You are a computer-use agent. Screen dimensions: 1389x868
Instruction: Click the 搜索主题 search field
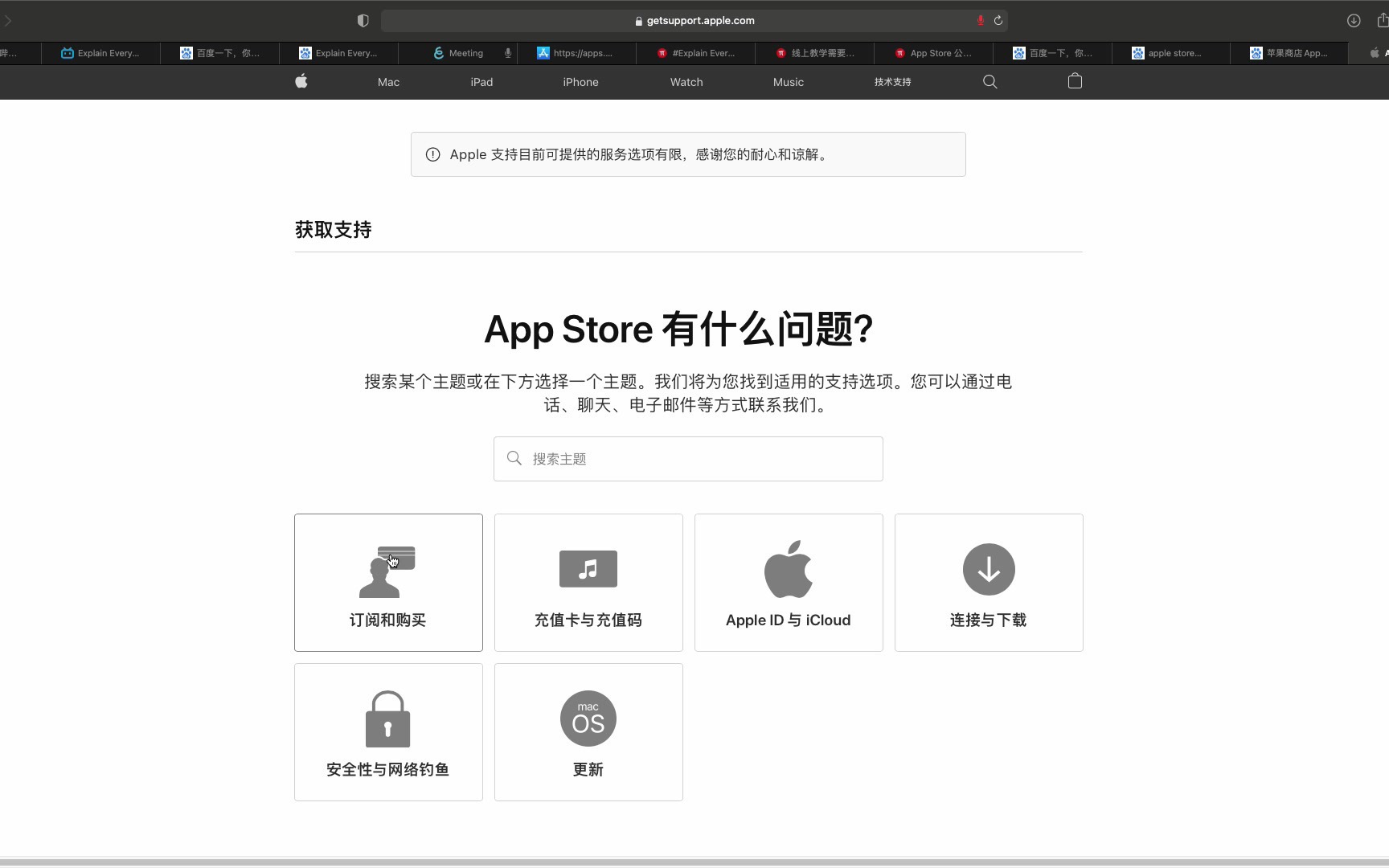tap(687, 458)
